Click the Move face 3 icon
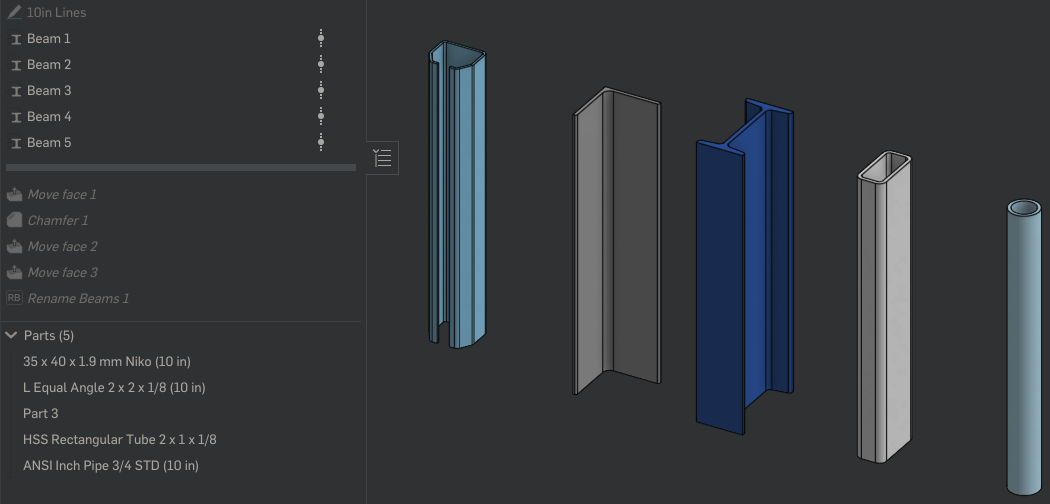1050x504 pixels. pos(14,272)
